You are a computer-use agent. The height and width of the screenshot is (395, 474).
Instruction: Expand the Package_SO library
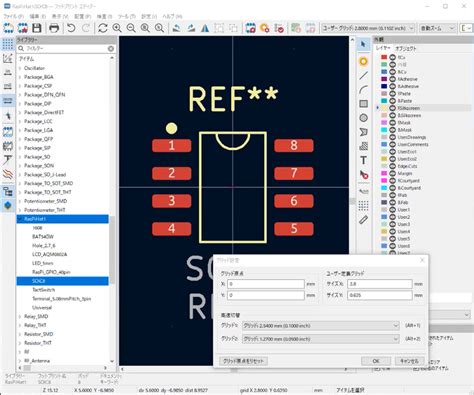pyautogui.click(x=20, y=157)
